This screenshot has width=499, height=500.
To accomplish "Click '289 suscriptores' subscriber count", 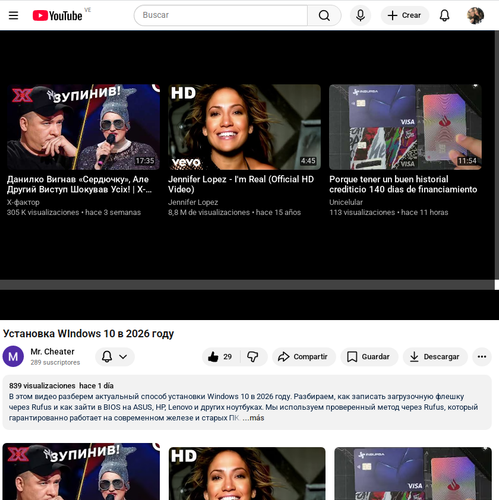I will [x=55, y=362].
